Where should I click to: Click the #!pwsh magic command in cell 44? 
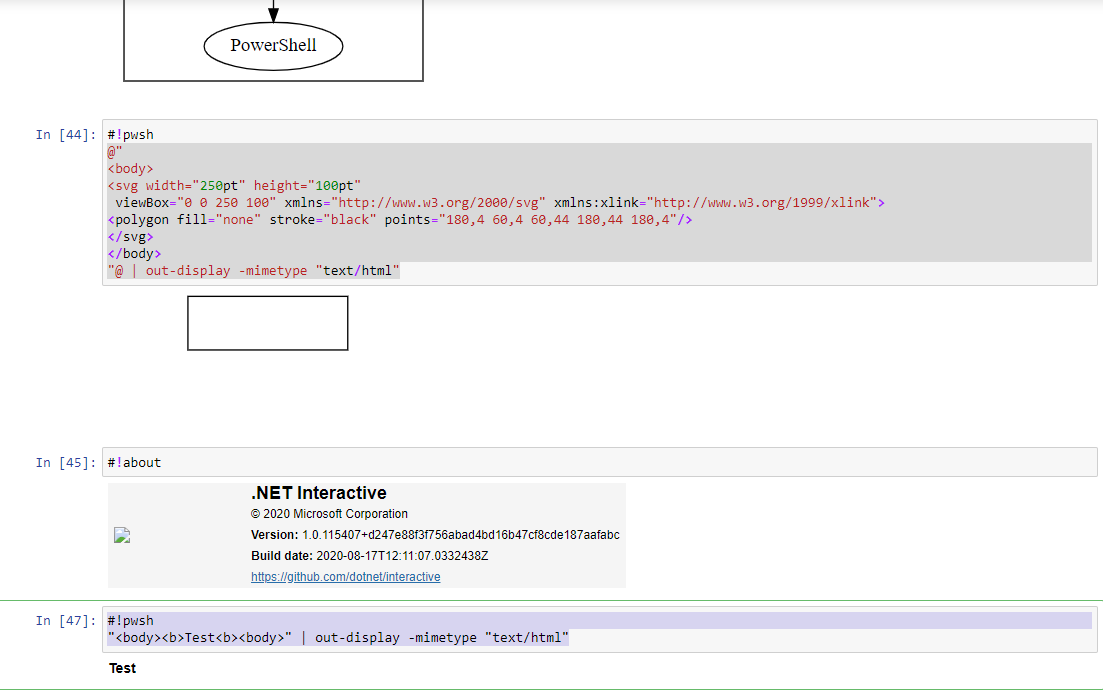coord(131,134)
